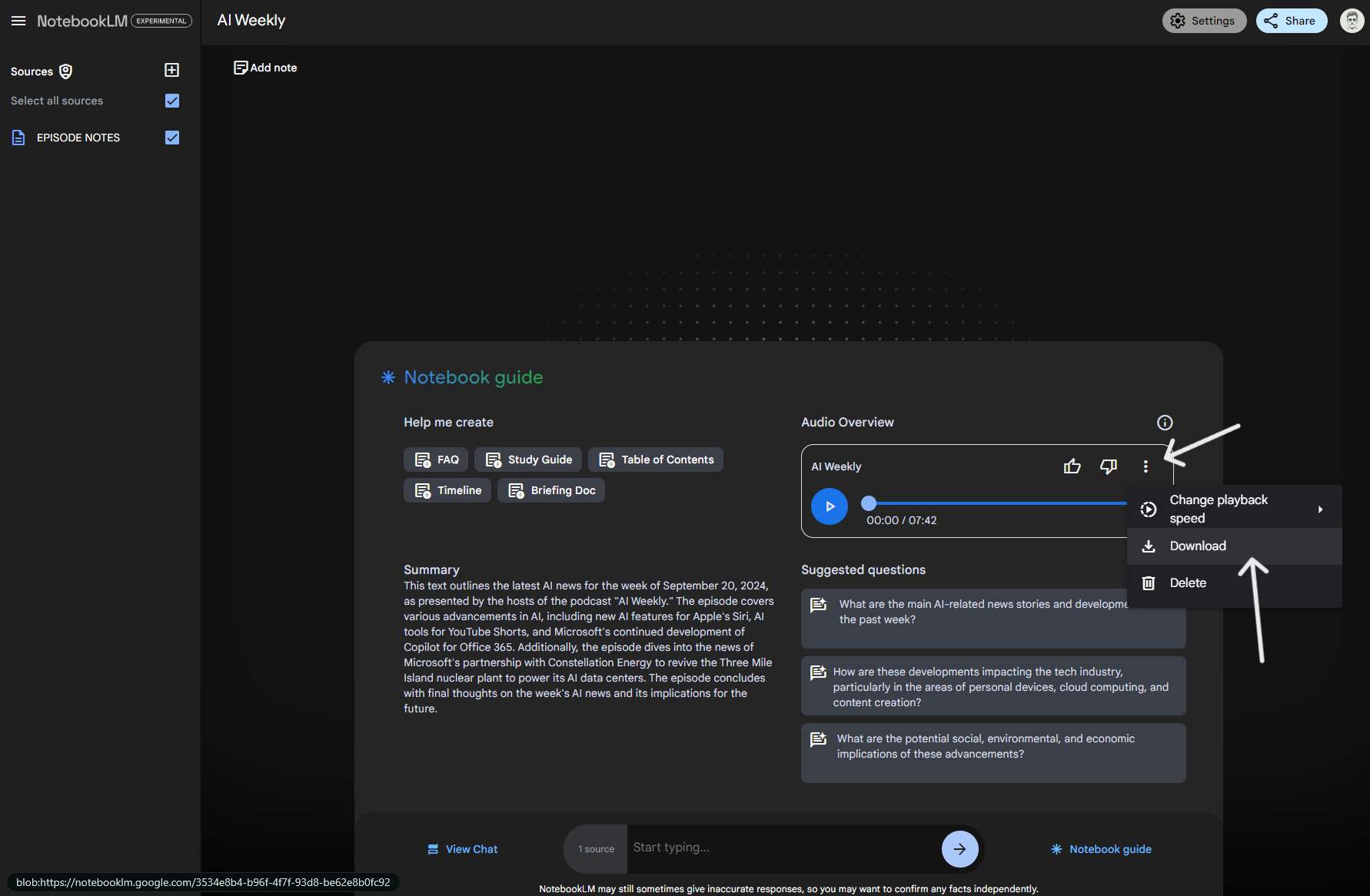The width and height of the screenshot is (1370, 896).
Task: Click the Sources shield icon
Action: click(x=66, y=71)
